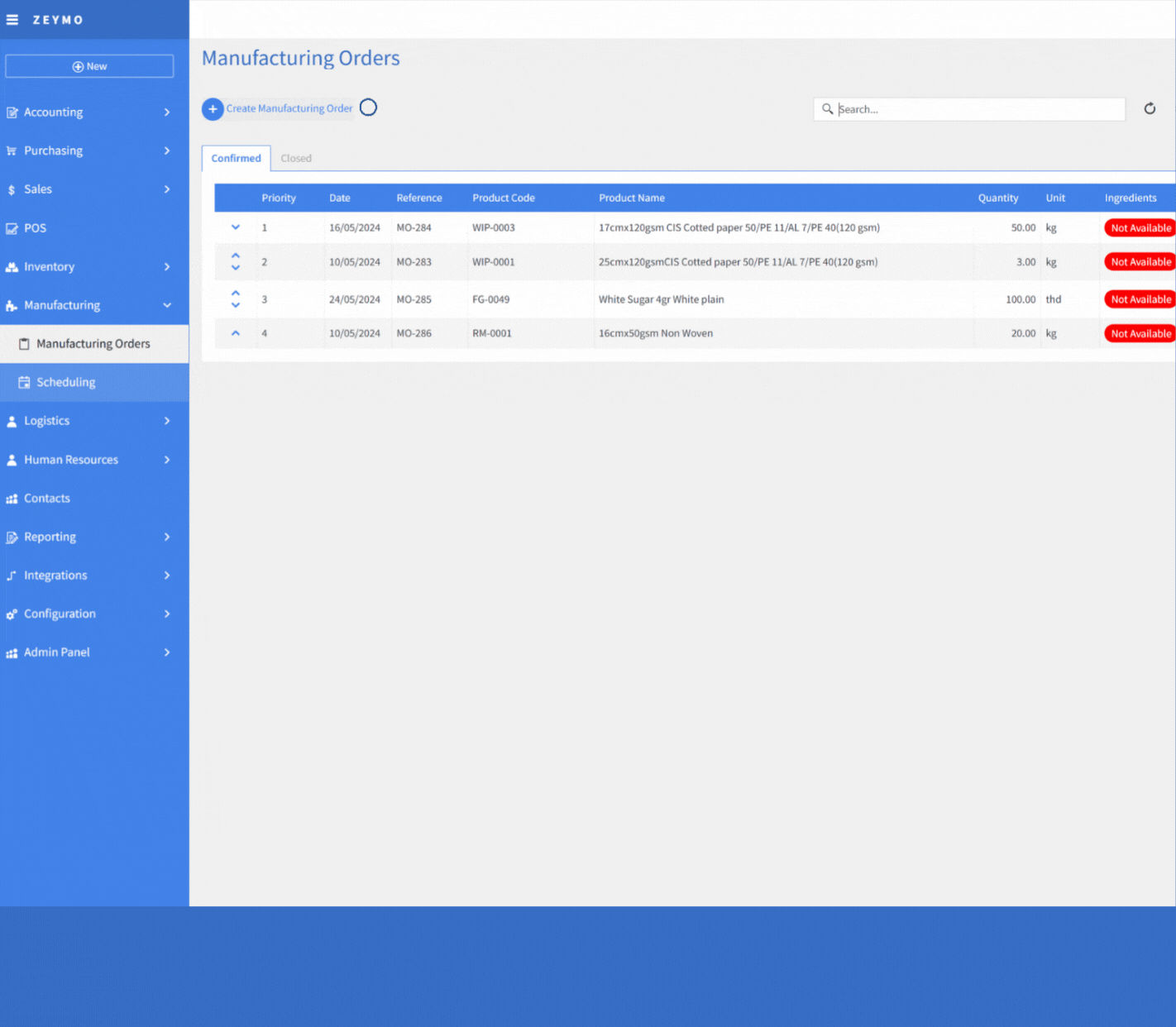Open the Scheduling submenu entry
This screenshot has width=1176, height=1027.
tap(94, 382)
